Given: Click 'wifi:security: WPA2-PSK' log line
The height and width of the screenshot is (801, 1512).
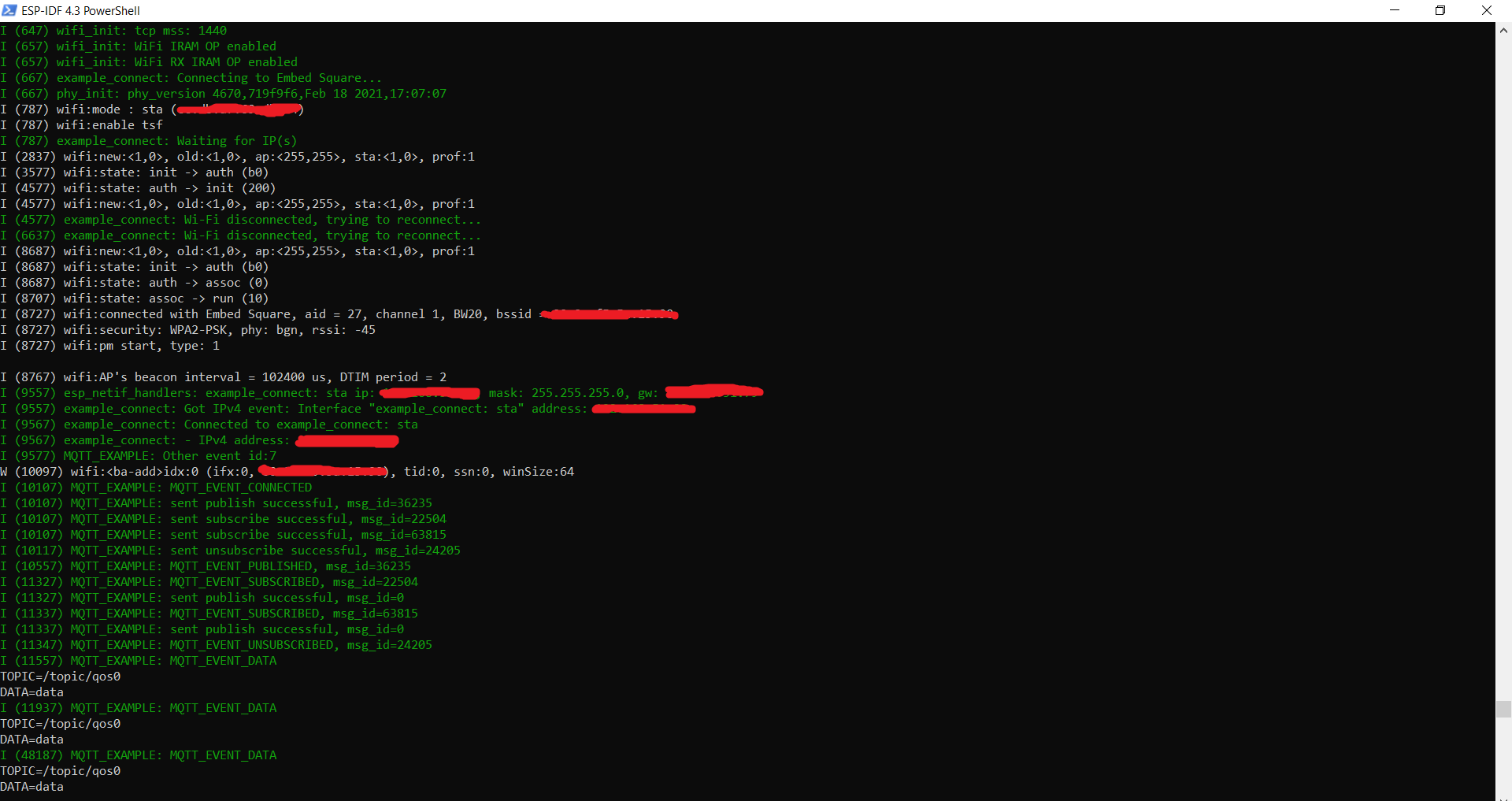Looking at the screenshot, I should (x=187, y=330).
